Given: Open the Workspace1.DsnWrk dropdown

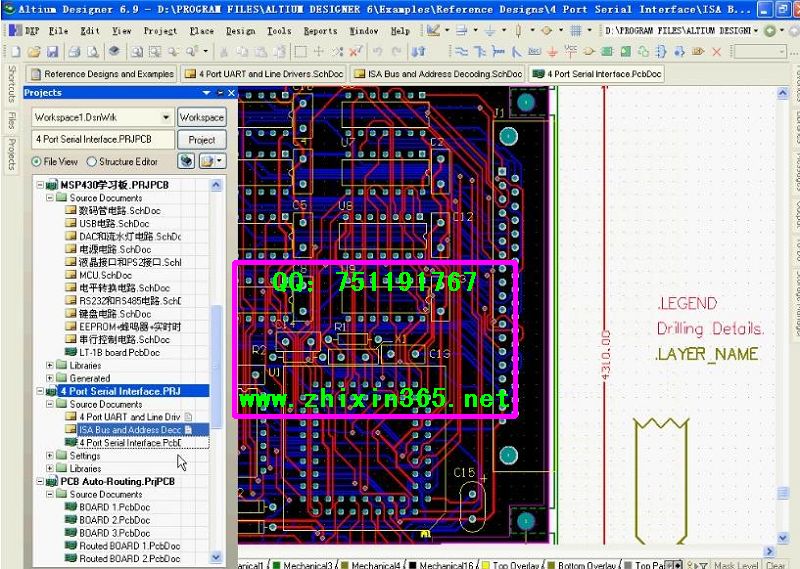Looking at the screenshot, I should pos(166,117).
